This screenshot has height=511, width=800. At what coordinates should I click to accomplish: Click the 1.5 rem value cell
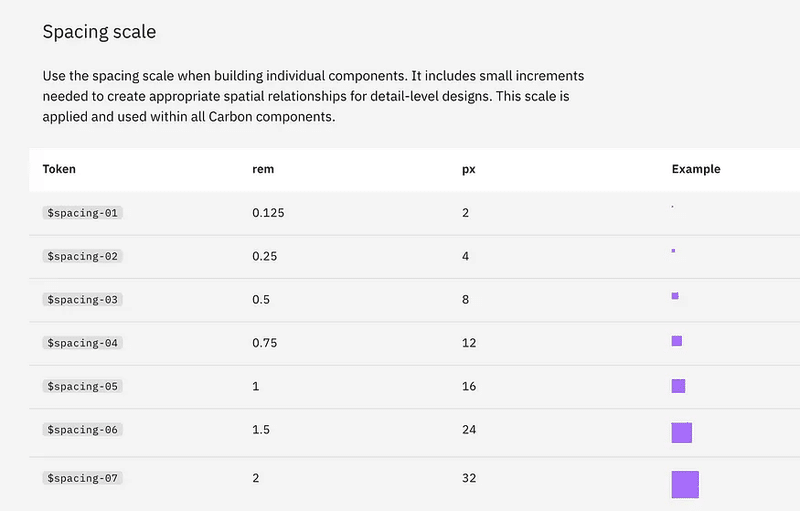pyautogui.click(x=261, y=429)
